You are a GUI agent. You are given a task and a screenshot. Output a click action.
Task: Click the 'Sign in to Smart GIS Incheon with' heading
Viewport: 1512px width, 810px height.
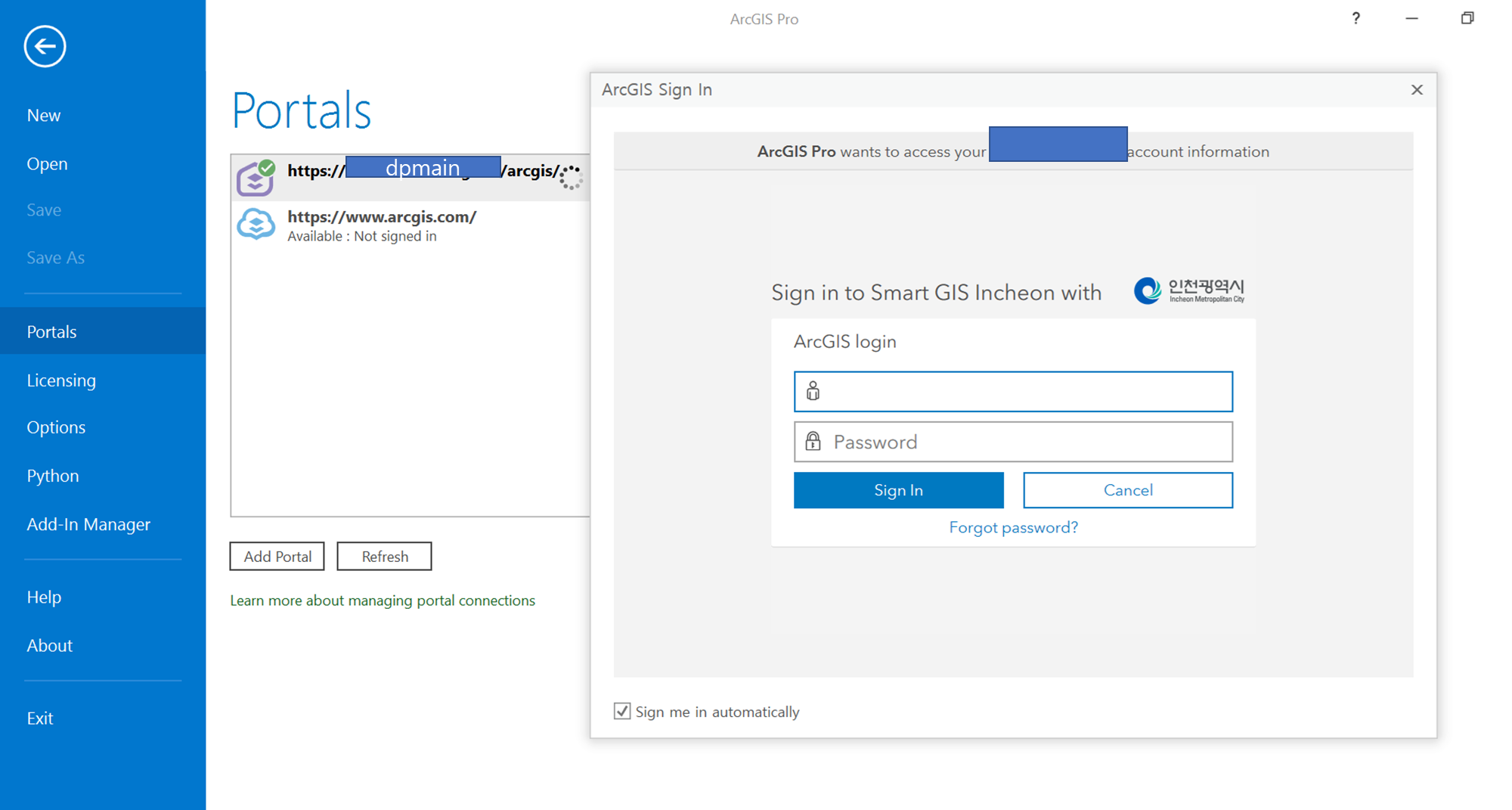[x=936, y=293]
